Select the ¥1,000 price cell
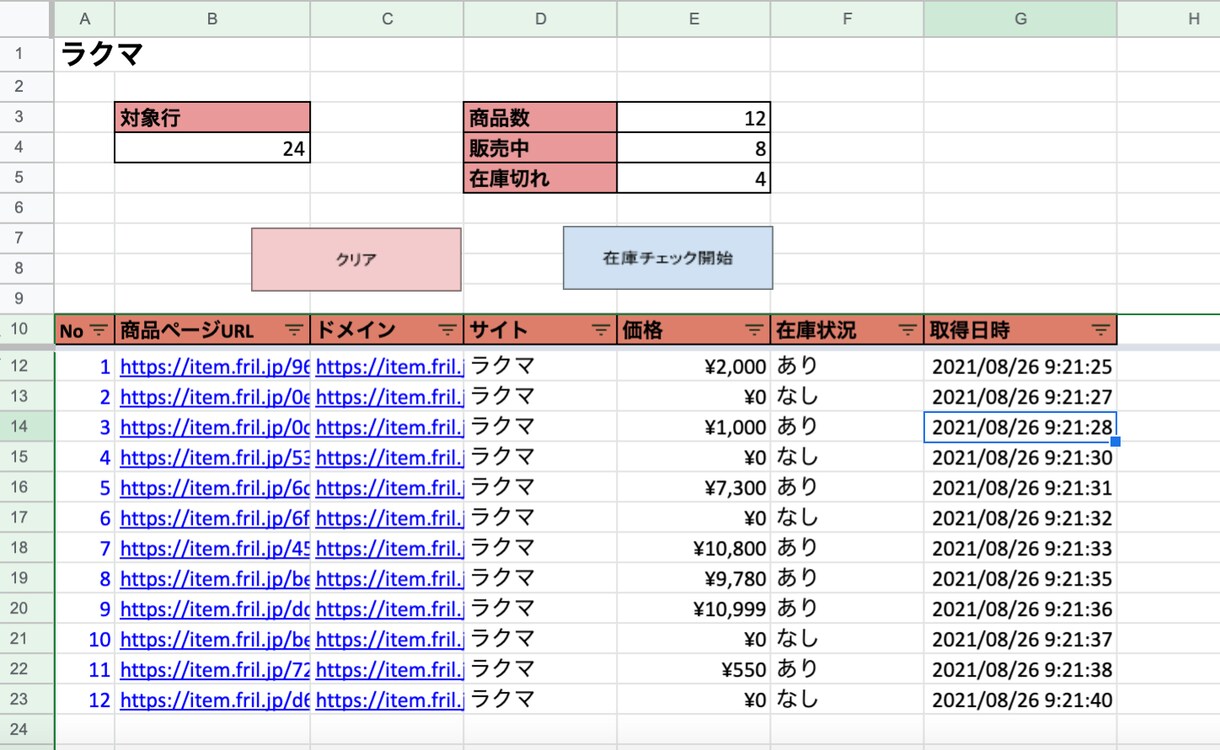Screen dimensions: 1220x750 (x=694, y=427)
